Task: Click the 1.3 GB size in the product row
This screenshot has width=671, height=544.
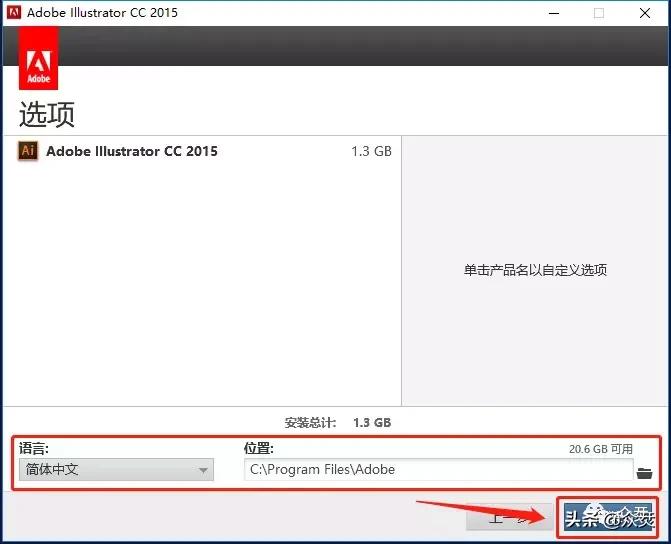Action: coord(371,151)
